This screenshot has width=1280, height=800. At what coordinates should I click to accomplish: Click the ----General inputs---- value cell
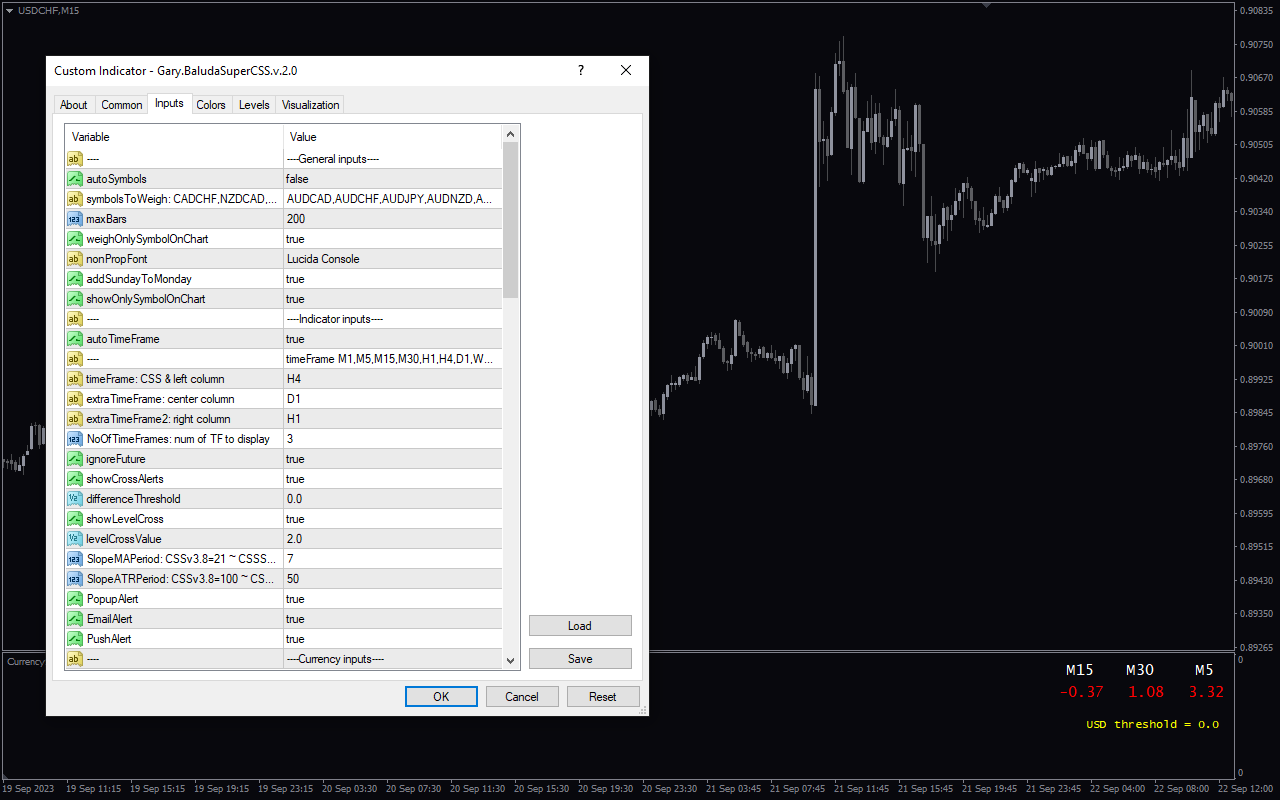(x=393, y=159)
